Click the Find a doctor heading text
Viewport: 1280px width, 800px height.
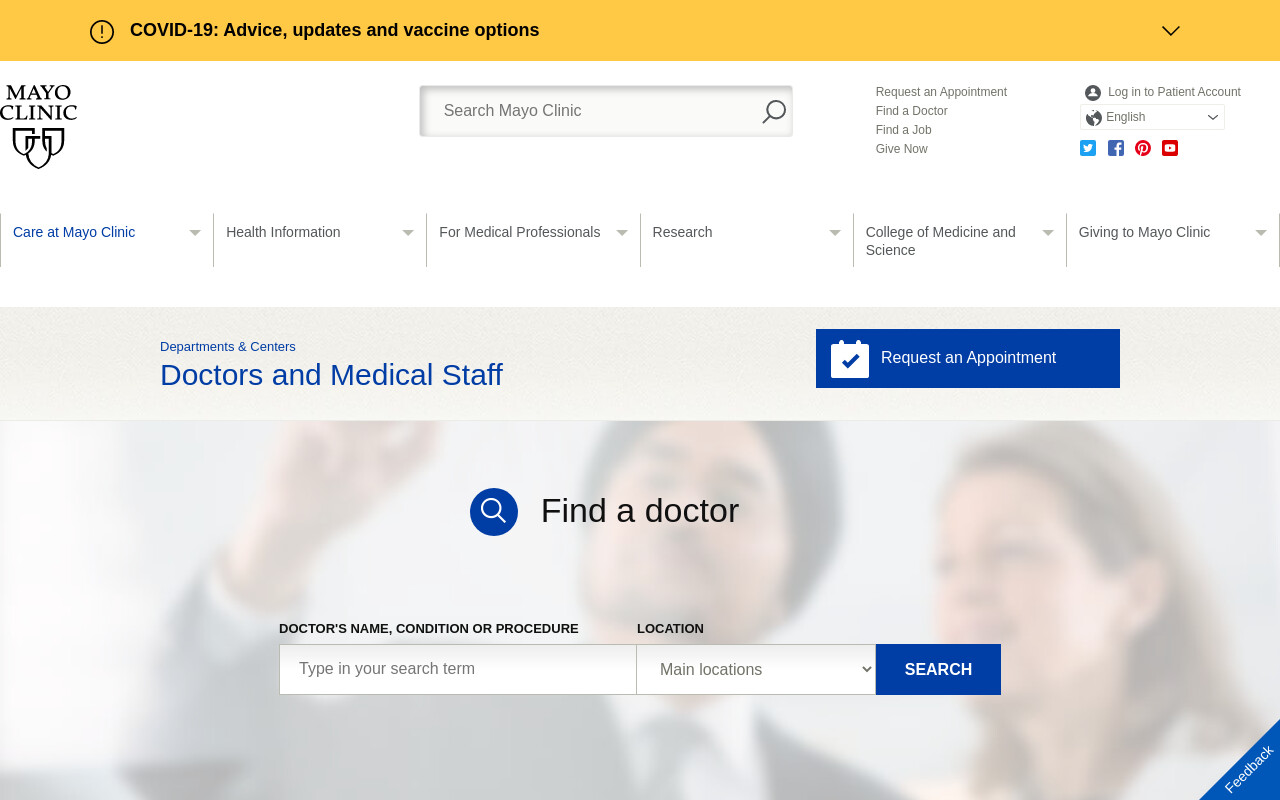click(640, 511)
